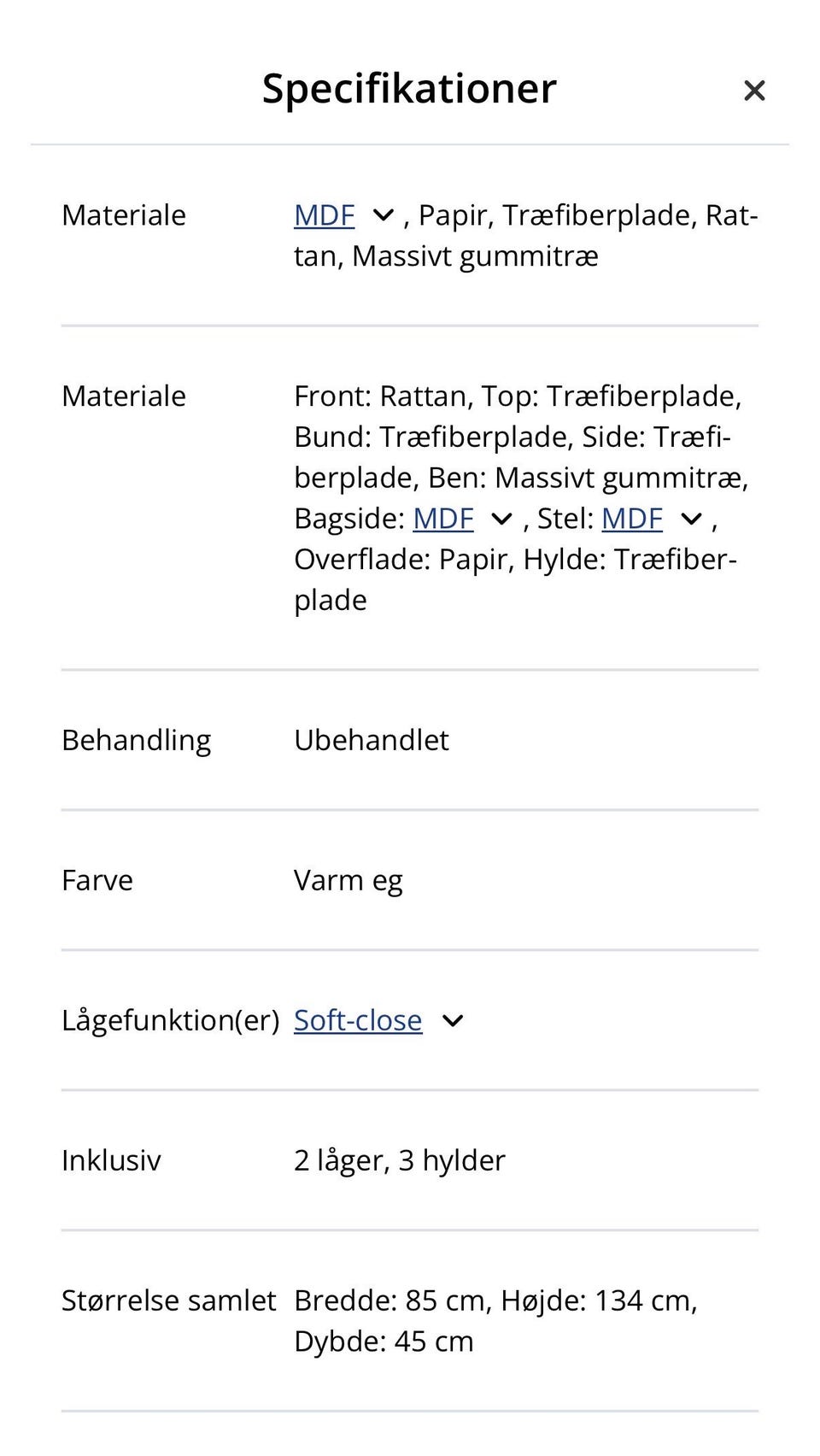Click the Ubehandlet value text

pos(372,740)
